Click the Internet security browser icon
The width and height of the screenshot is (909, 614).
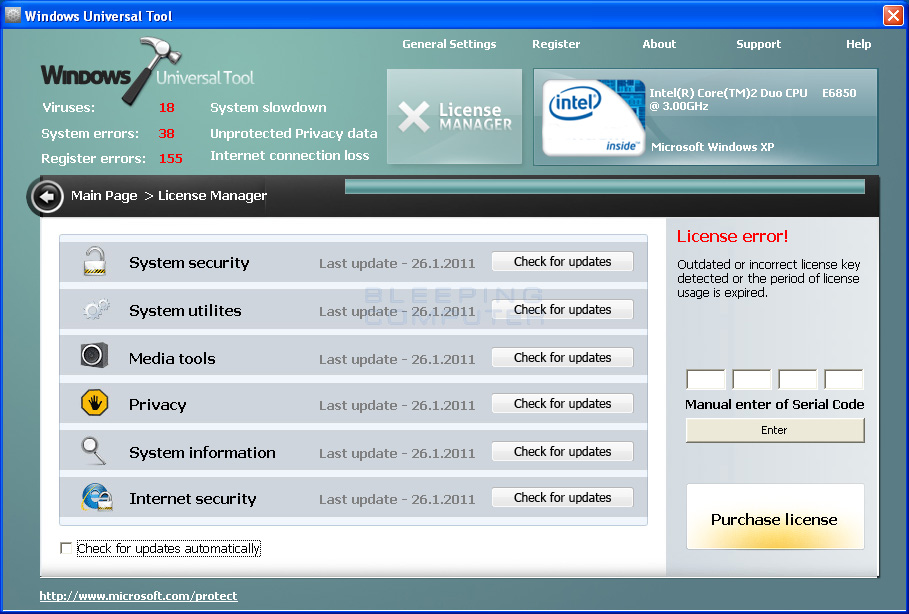click(94, 498)
